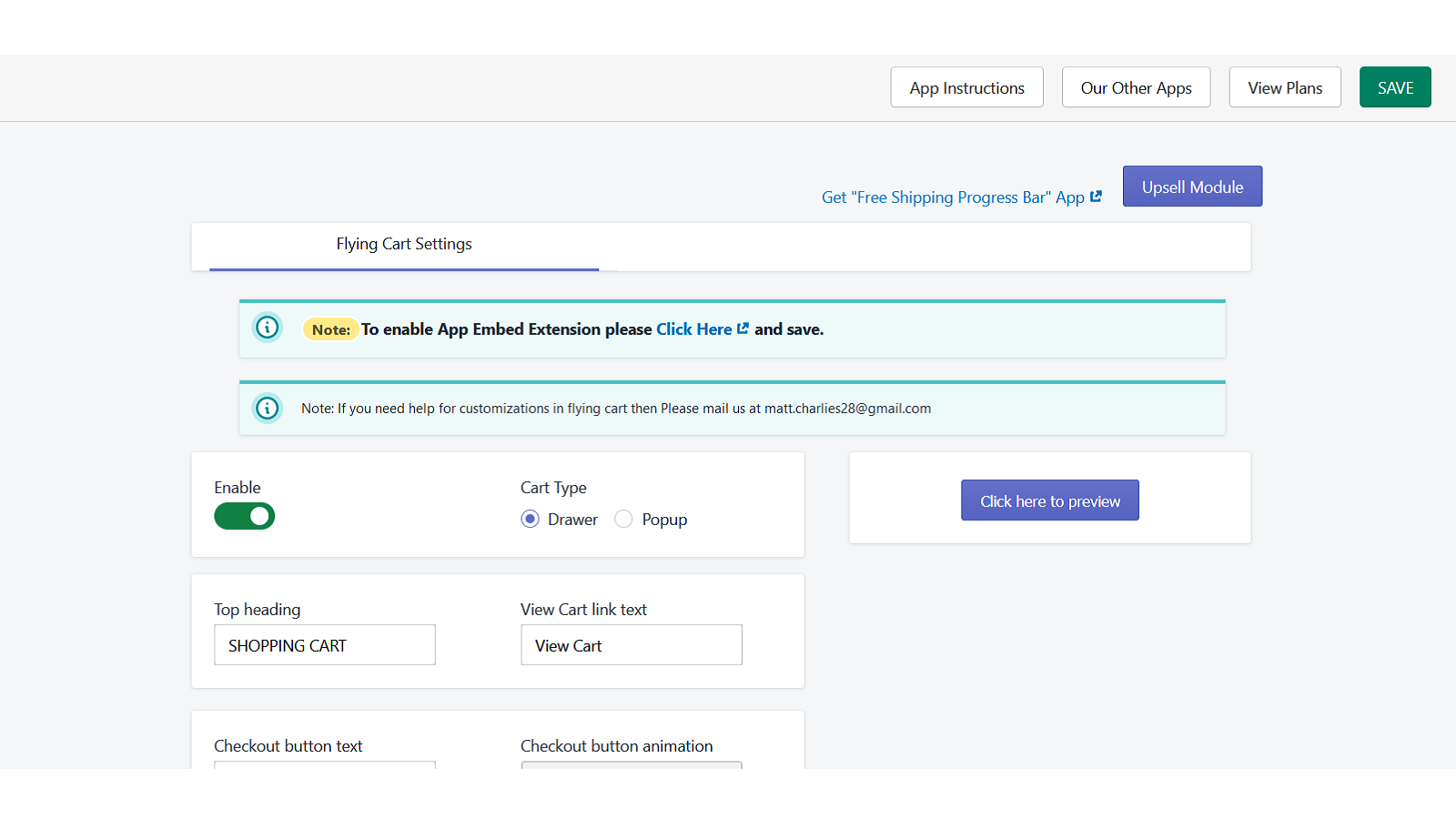This screenshot has height=819, width=1456.
Task: Edit the Top heading text field
Action: (x=325, y=645)
